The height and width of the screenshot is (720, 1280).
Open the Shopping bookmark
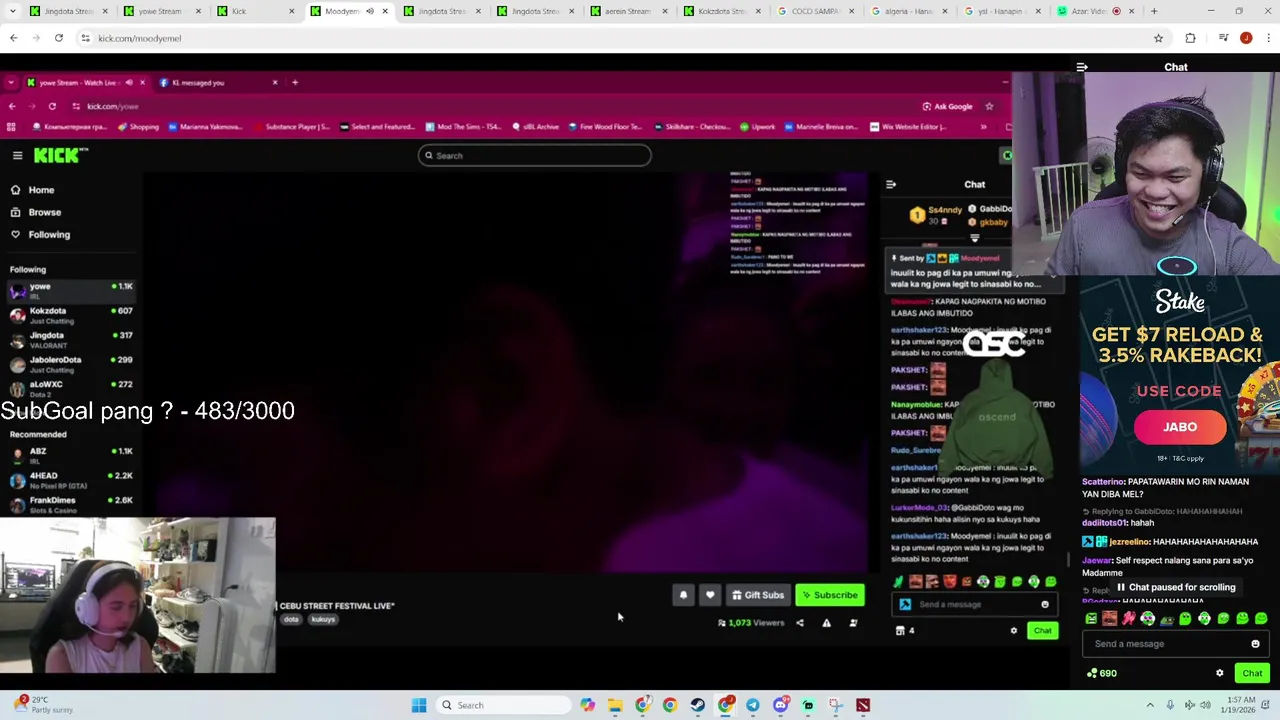pos(138,127)
